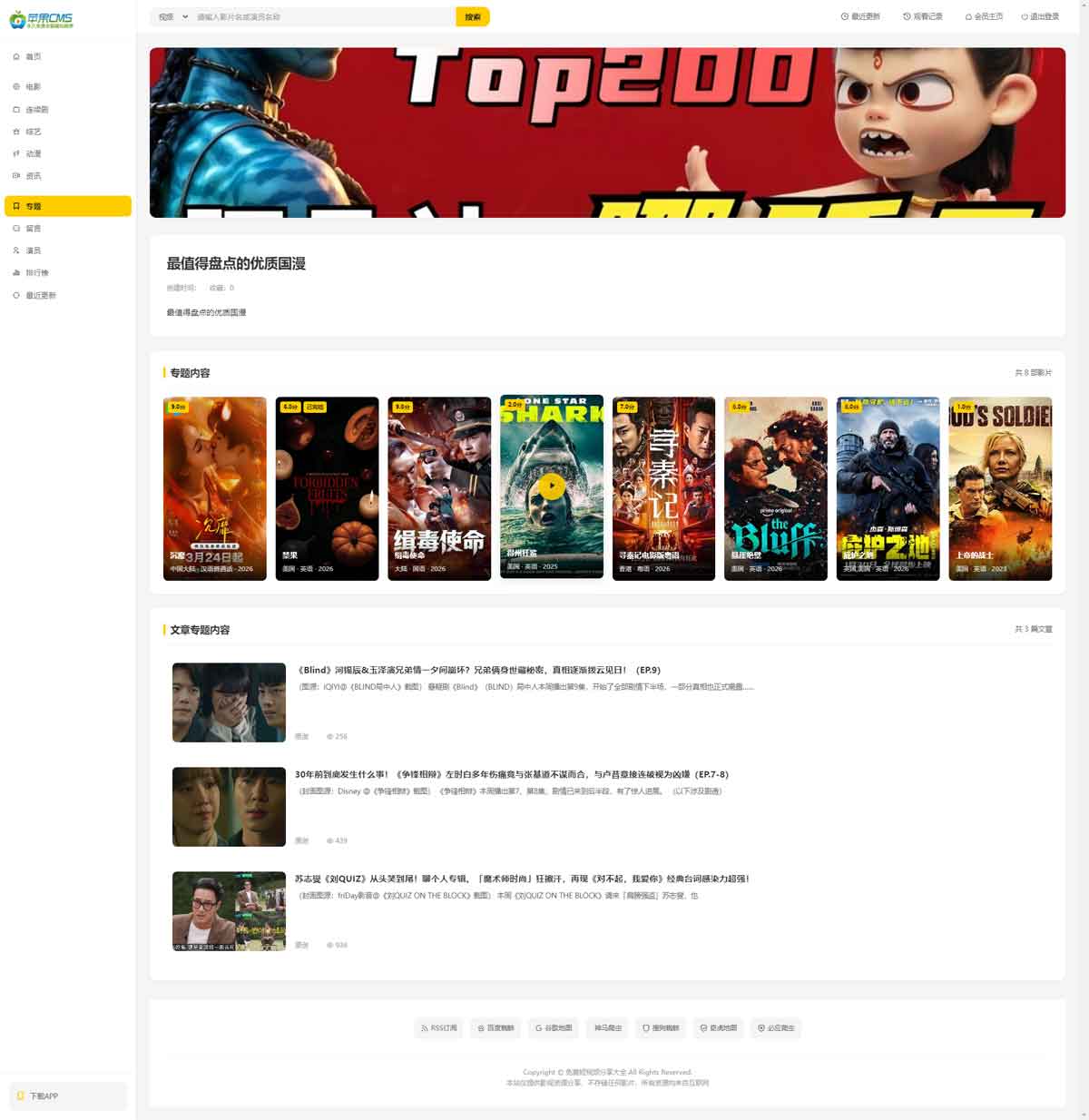1089x1120 pixels.
Task: Click the 谷歌地图 footer button
Action: tap(554, 1028)
